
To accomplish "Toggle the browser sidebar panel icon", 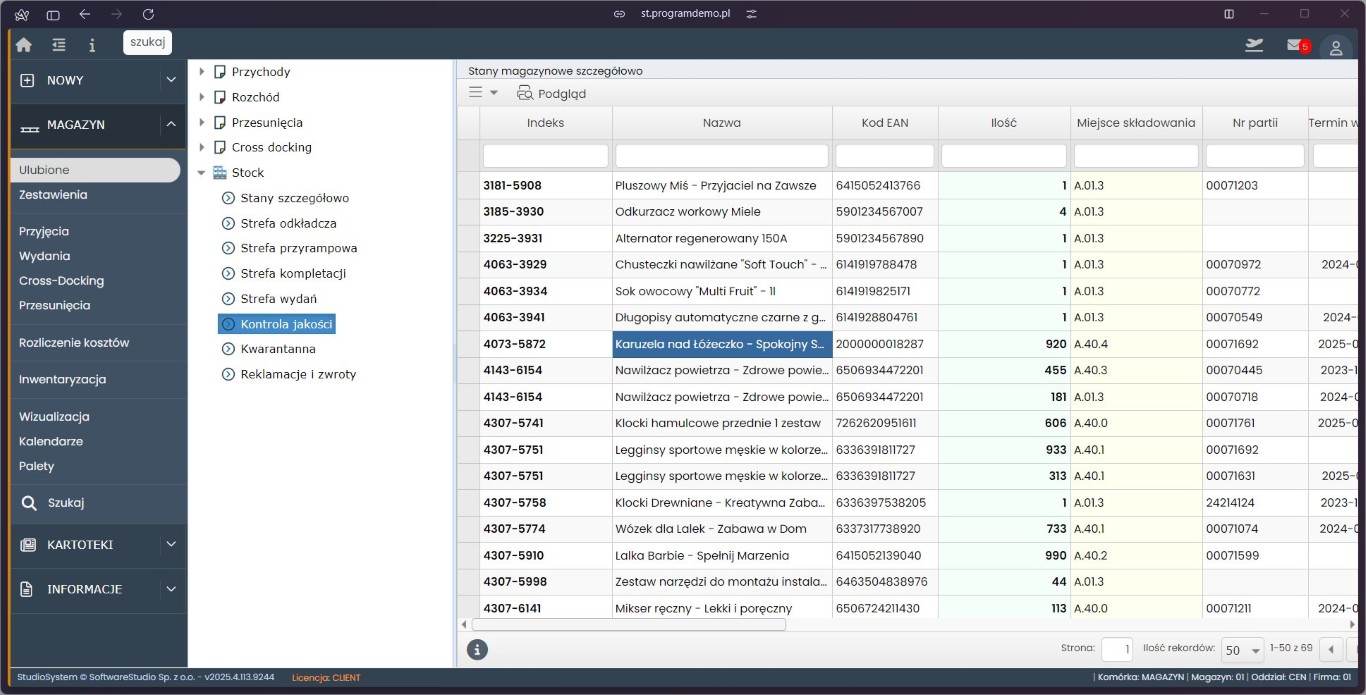I will point(53,14).
